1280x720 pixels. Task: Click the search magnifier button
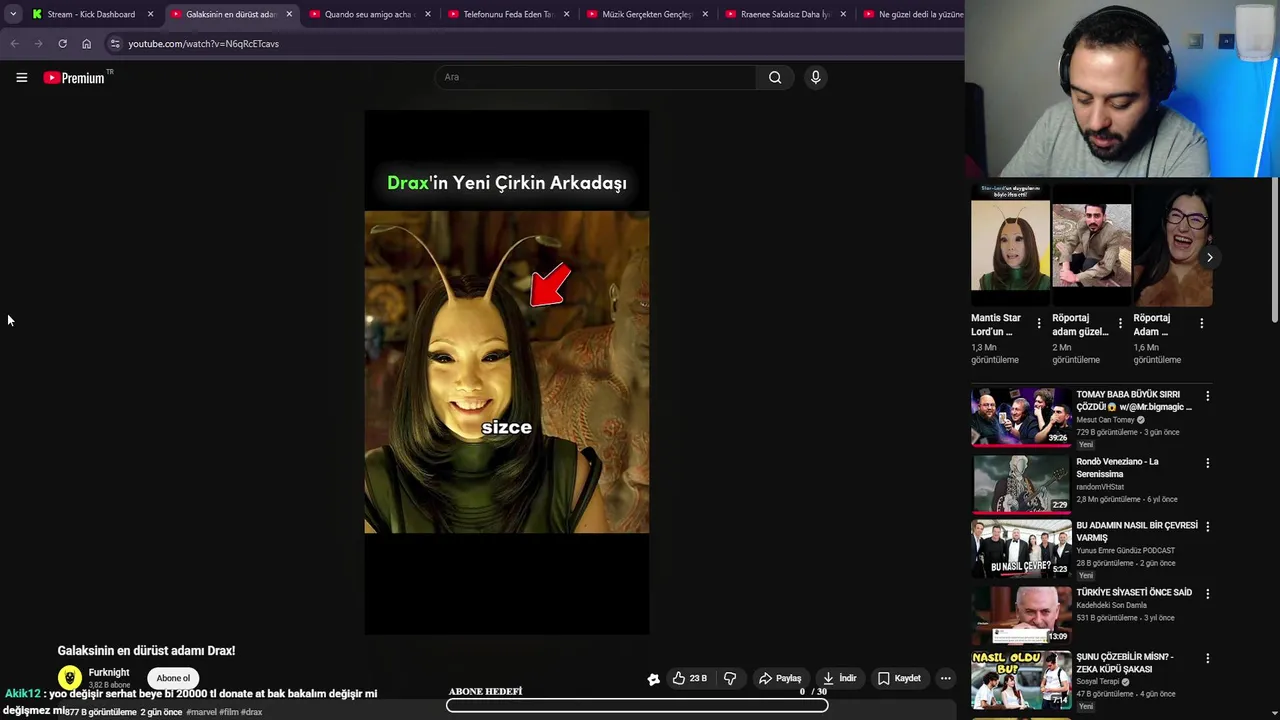point(775,77)
